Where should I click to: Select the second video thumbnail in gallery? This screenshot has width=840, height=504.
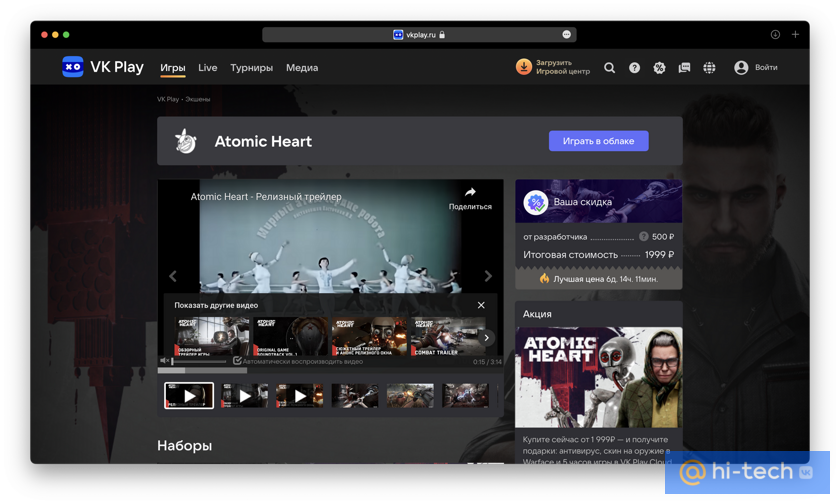[245, 396]
